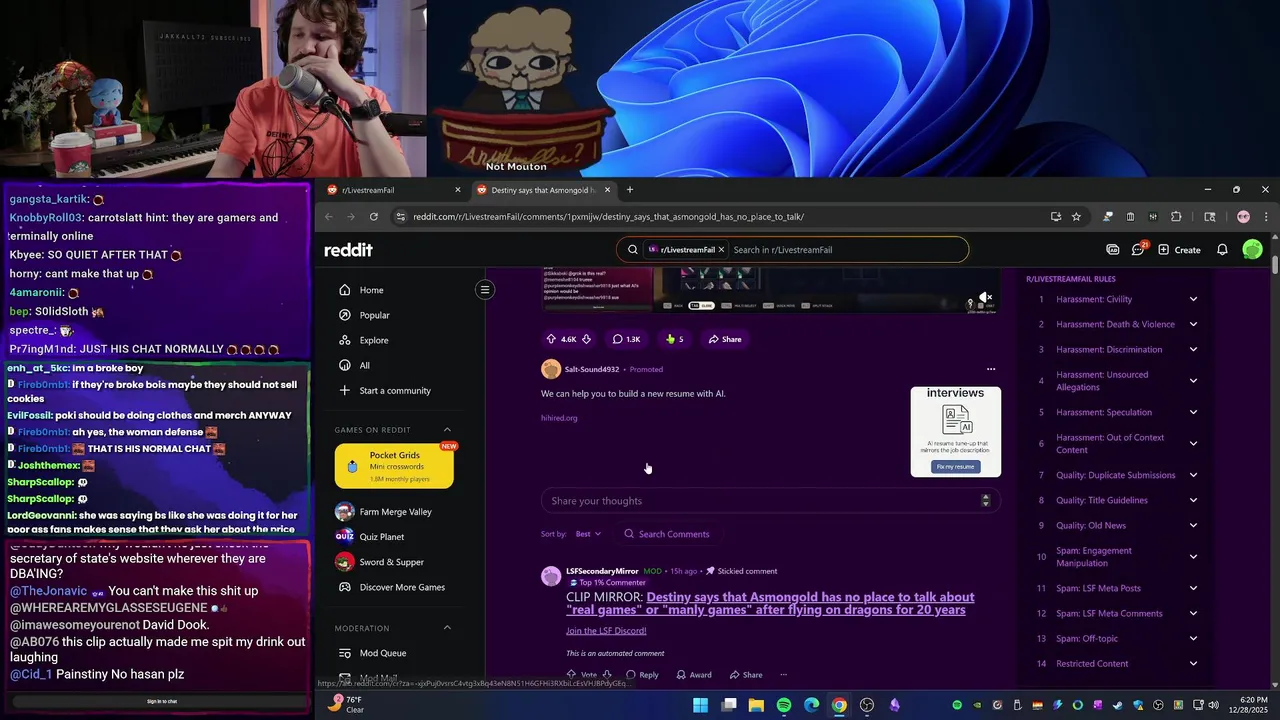1280x720 pixels.
Task: Open Microsoft Edge from the taskbar
Action: pyautogui.click(x=811, y=705)
